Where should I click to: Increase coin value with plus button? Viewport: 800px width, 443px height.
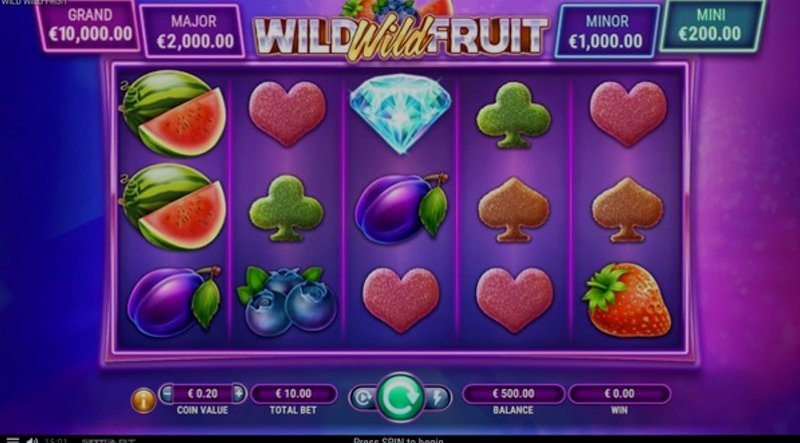[239, 393]
